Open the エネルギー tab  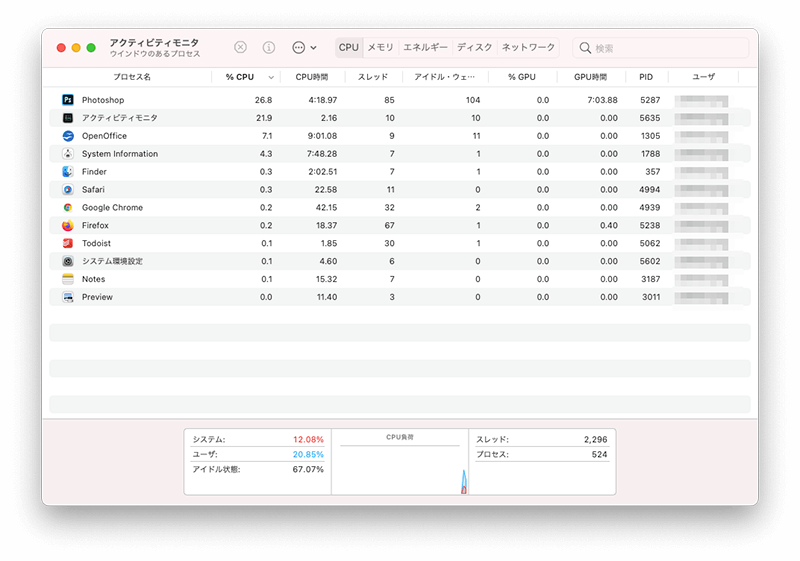[x=425, y=47]
